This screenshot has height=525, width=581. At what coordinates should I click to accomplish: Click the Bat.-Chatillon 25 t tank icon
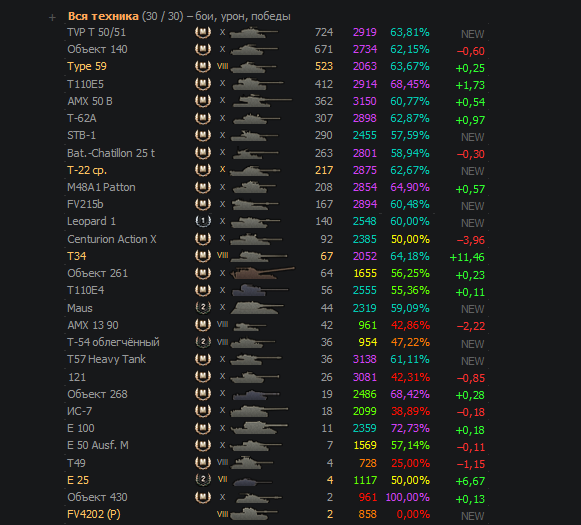256,153
